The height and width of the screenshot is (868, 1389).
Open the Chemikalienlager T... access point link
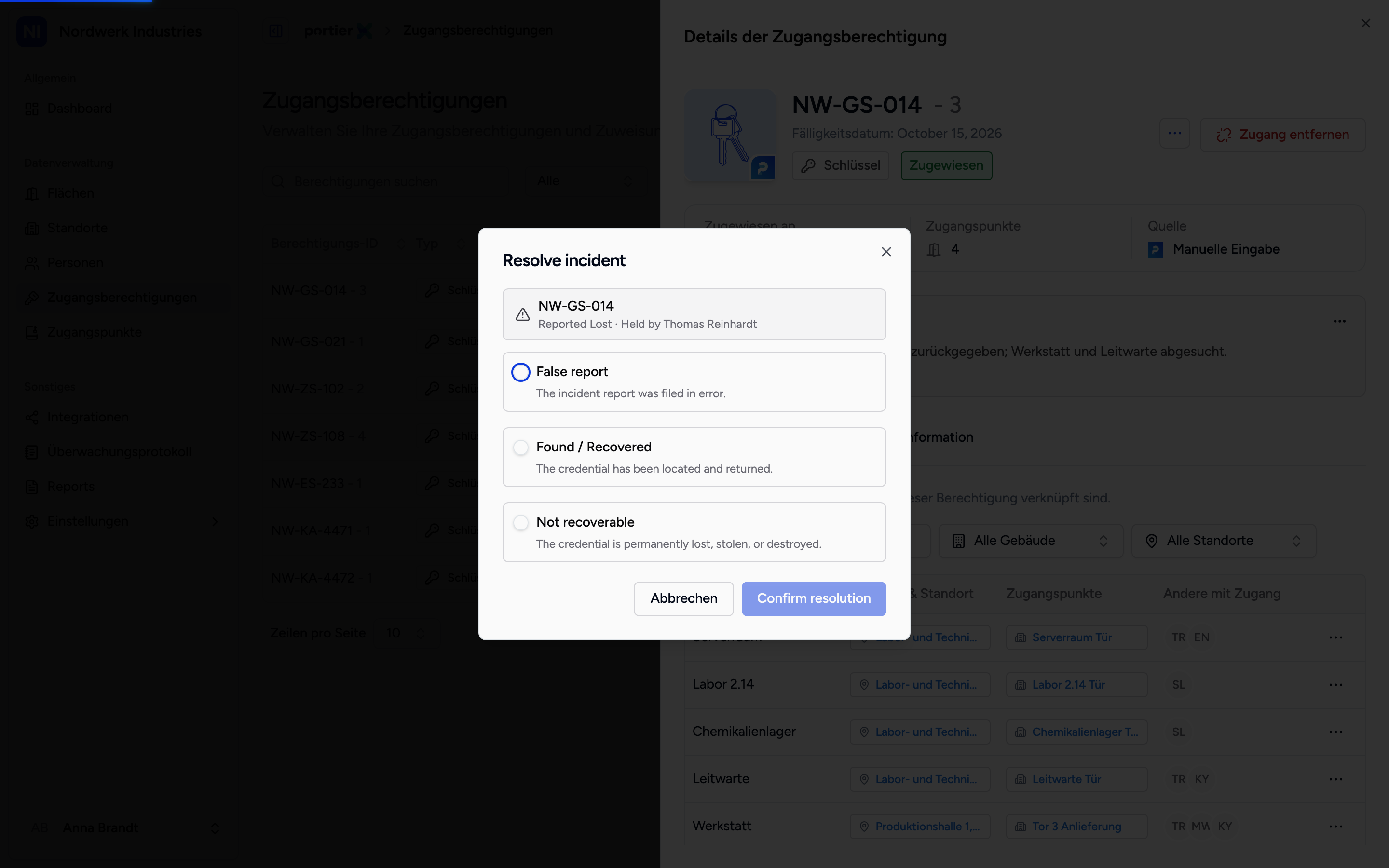pos(1076,732)
